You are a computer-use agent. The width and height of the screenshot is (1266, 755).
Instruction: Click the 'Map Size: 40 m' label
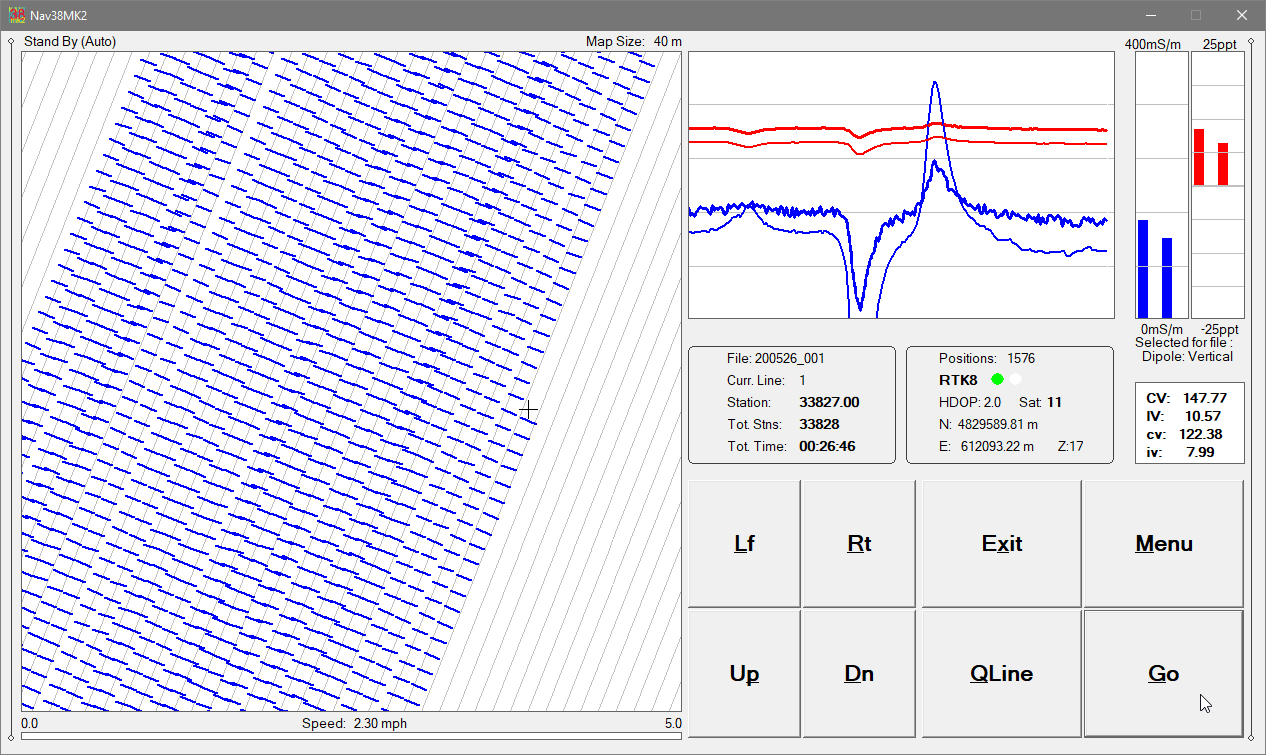pos(634,42)
